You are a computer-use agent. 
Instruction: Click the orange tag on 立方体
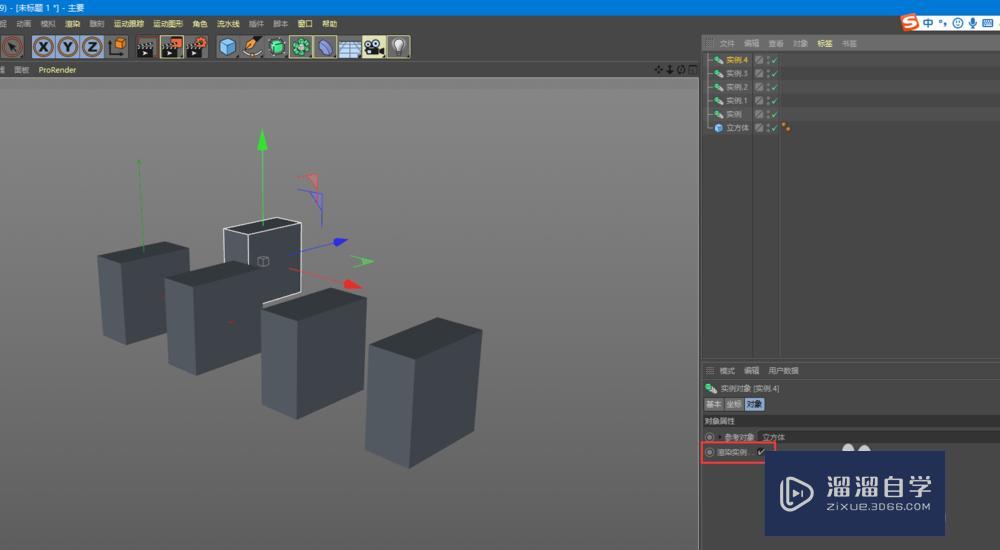(786, 128)
